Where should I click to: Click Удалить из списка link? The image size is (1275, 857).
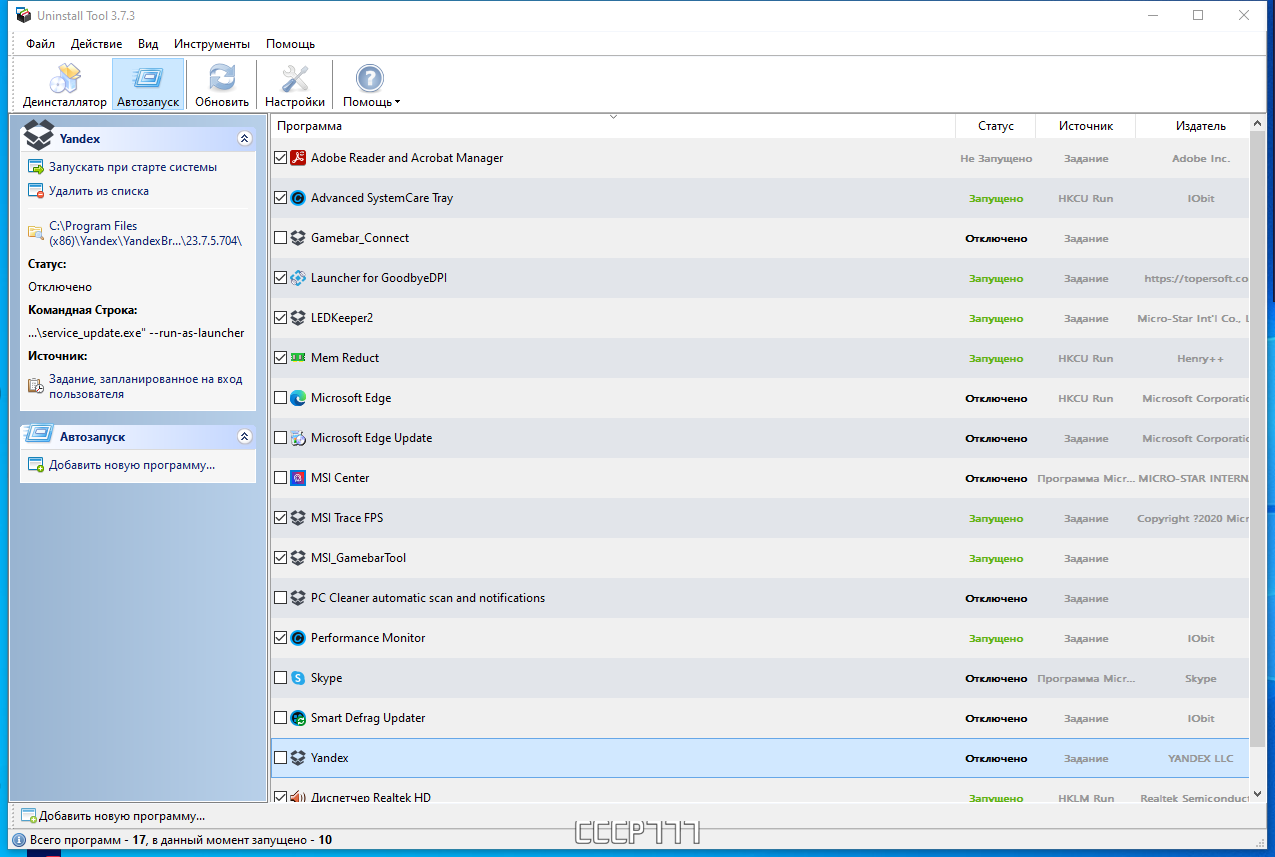point(99,191)
